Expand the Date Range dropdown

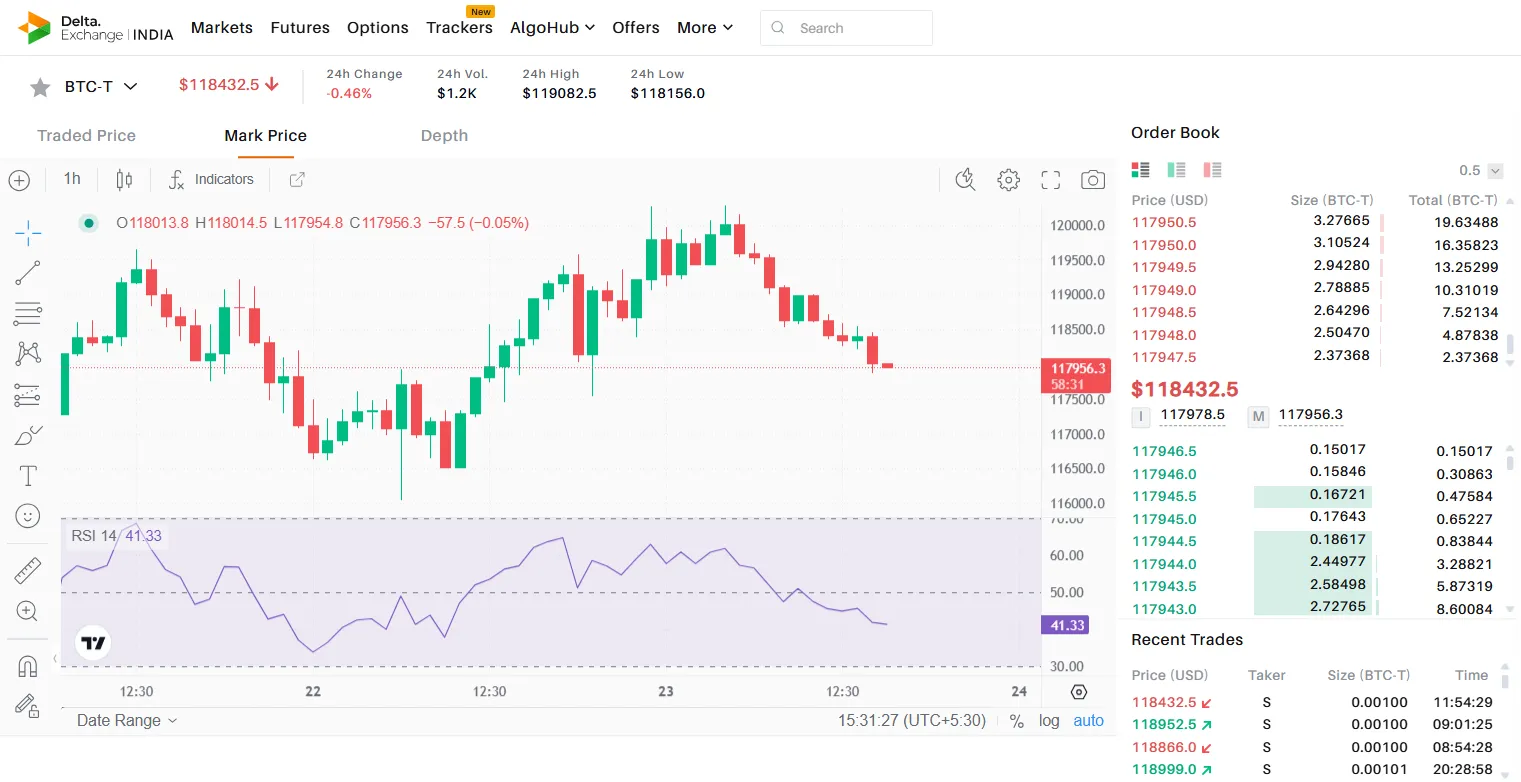125,720
